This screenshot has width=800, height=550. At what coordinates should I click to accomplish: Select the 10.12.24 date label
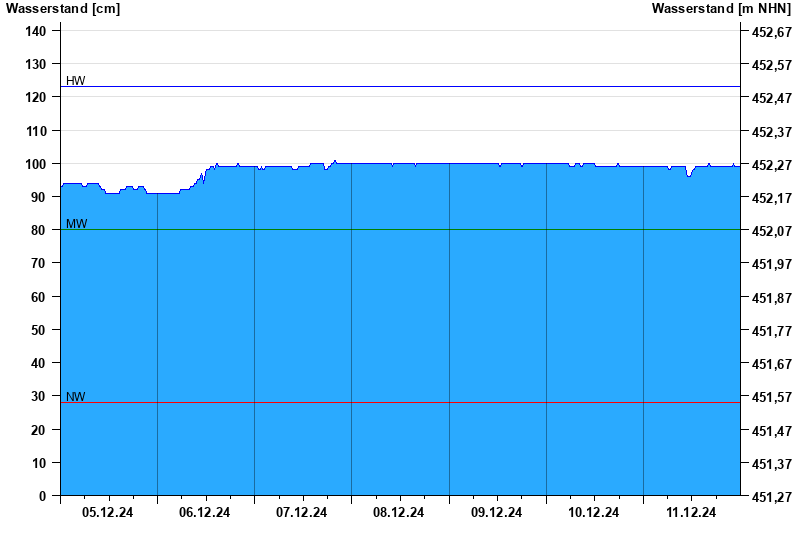click(594, 512)
